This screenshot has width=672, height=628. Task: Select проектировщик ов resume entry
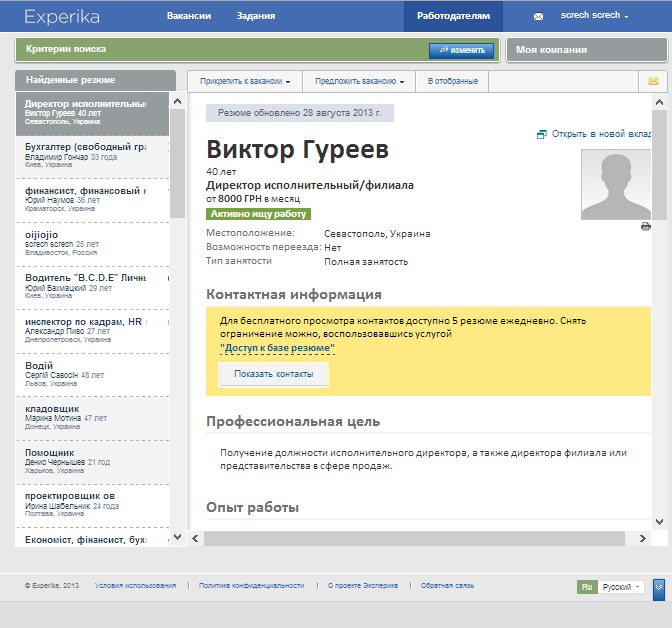pos(93,506)
